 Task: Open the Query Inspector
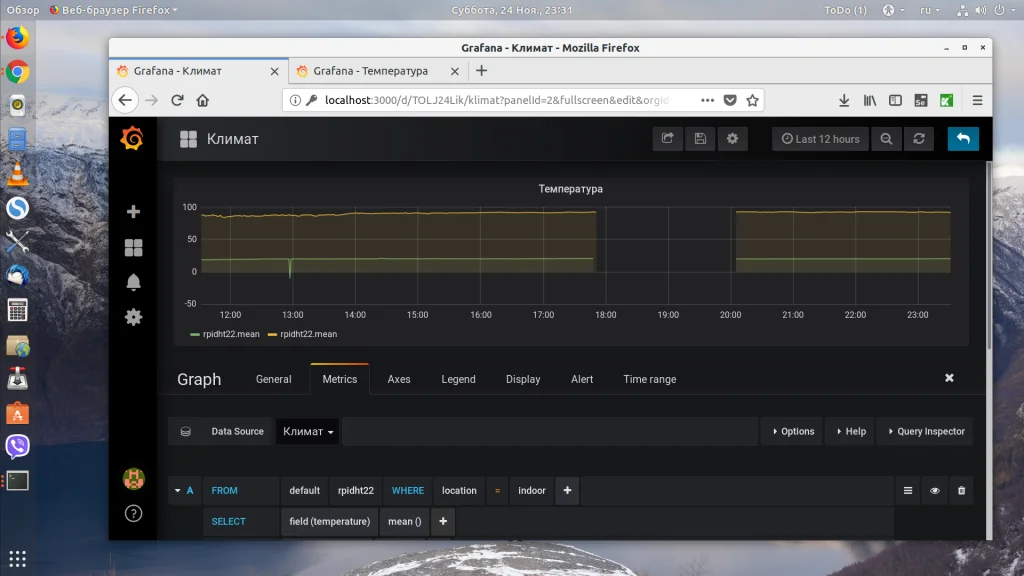925,432
